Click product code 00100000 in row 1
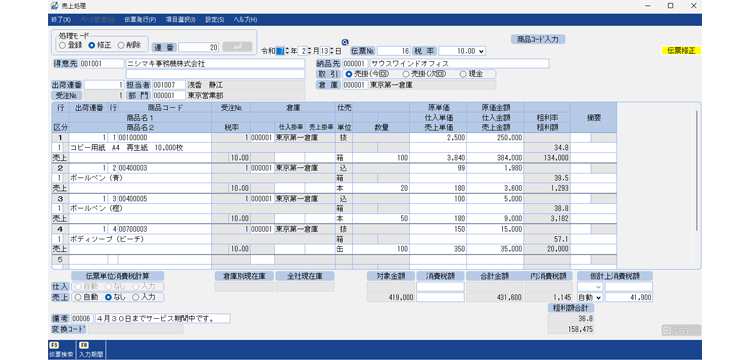Screen dimensions: 750x360 (165, 138)
